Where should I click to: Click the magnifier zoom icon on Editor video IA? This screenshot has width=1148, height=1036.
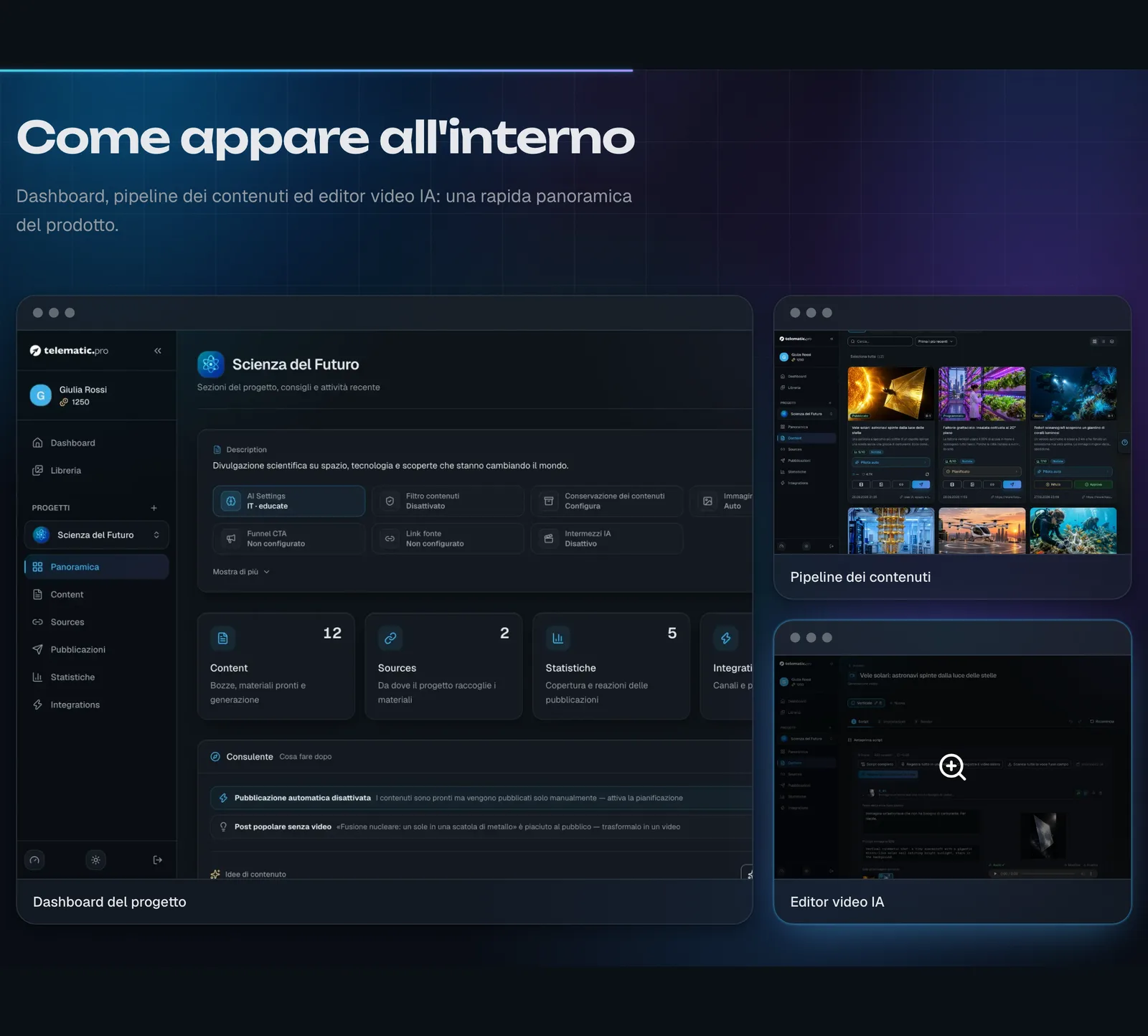952,767
